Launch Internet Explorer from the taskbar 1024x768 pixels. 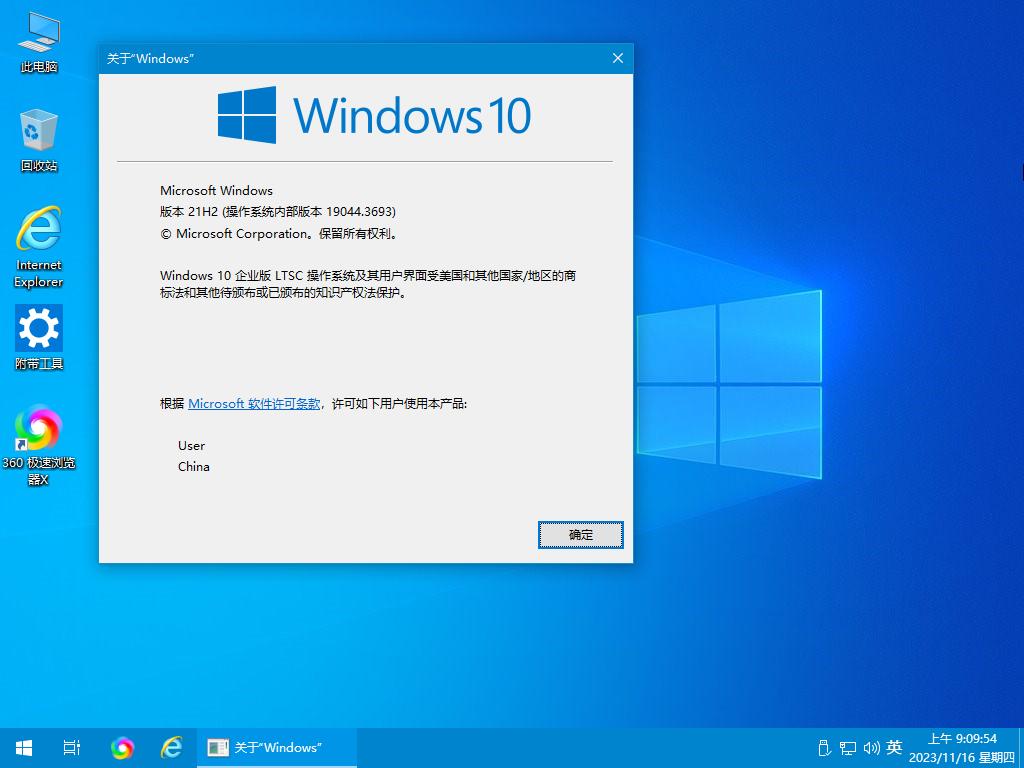click(x=172, y=748)
